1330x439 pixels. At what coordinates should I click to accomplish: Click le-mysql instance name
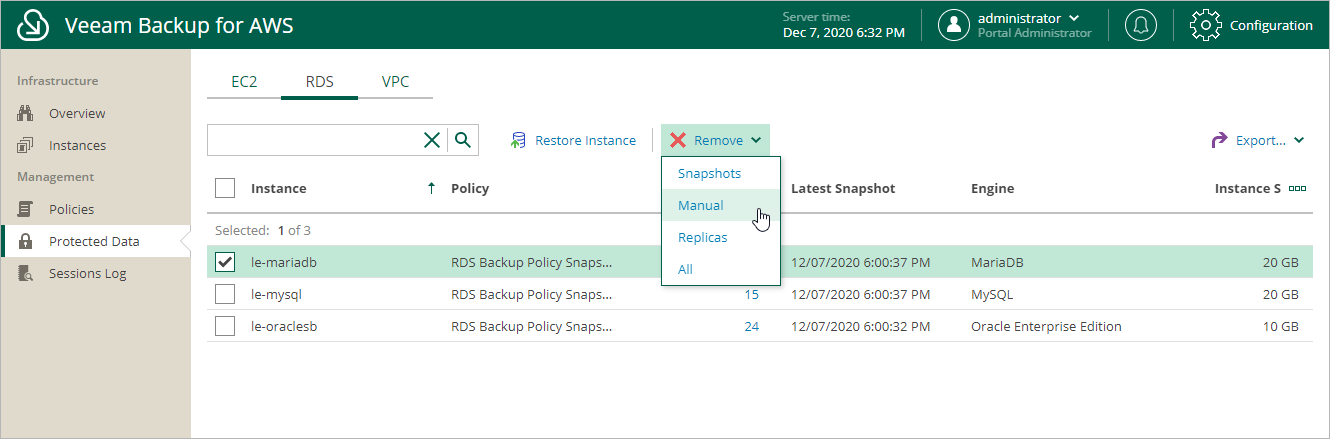coord(276,295)
